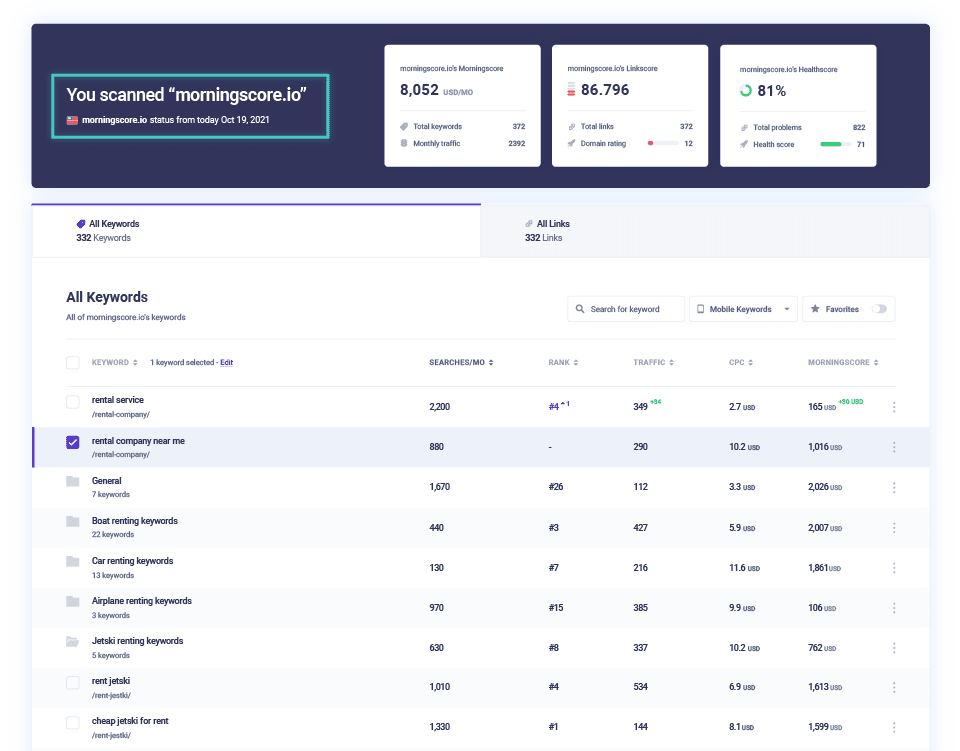Viewport: 960px width, 751px height.
Task: Check the rent jetski keyword checkbox
Action: pos(73,682)
